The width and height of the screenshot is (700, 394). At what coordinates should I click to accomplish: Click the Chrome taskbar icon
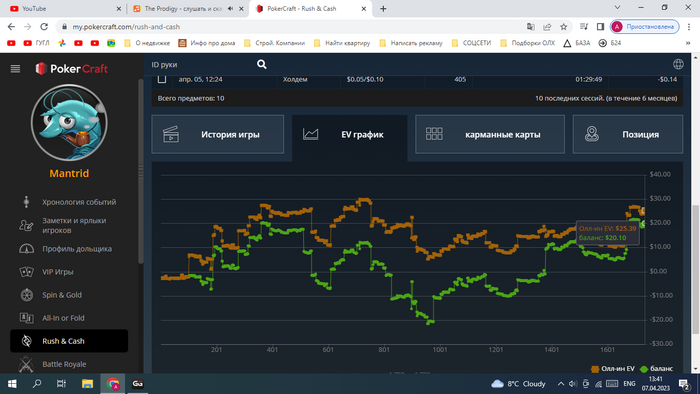tap(112, 384)
